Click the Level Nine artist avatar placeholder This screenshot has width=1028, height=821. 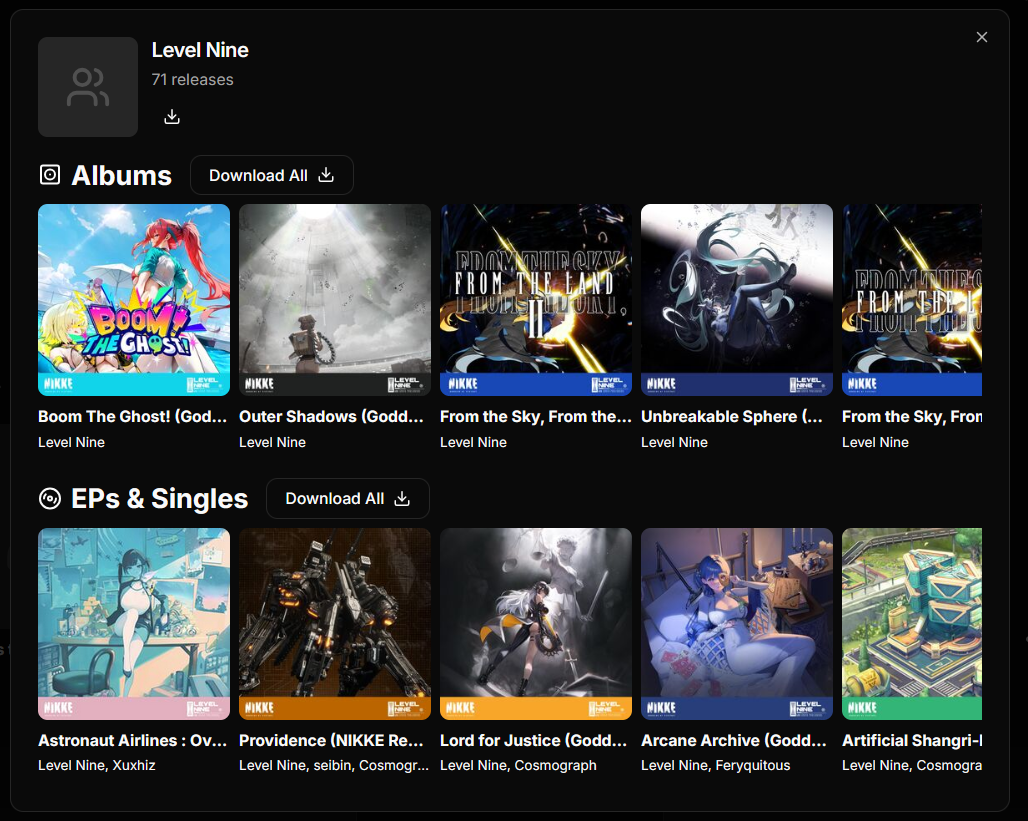pyautogui.click(x=88, y=87)
